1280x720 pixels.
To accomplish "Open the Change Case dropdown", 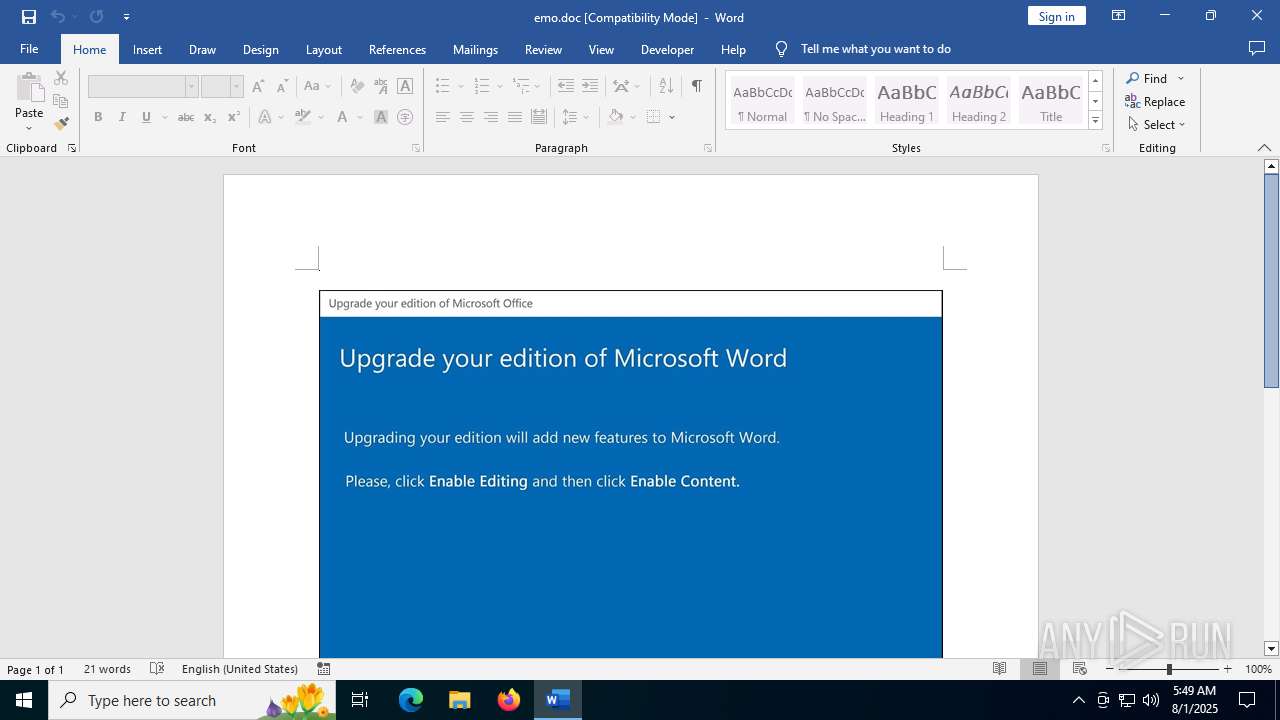I will pyautogui.click(x=317, y=86).
